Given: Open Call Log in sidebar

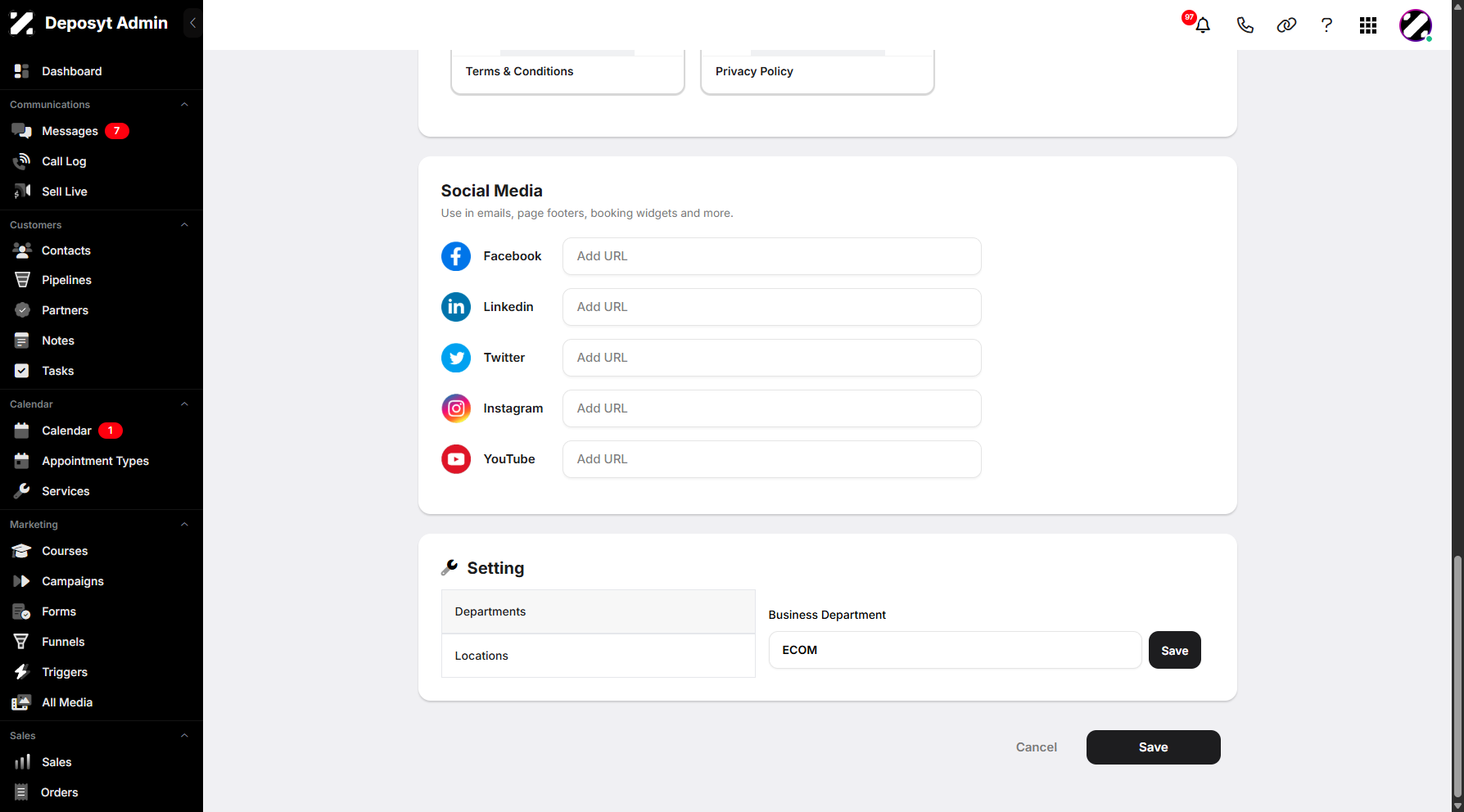Looking at the screenshot, I should 64,161.
